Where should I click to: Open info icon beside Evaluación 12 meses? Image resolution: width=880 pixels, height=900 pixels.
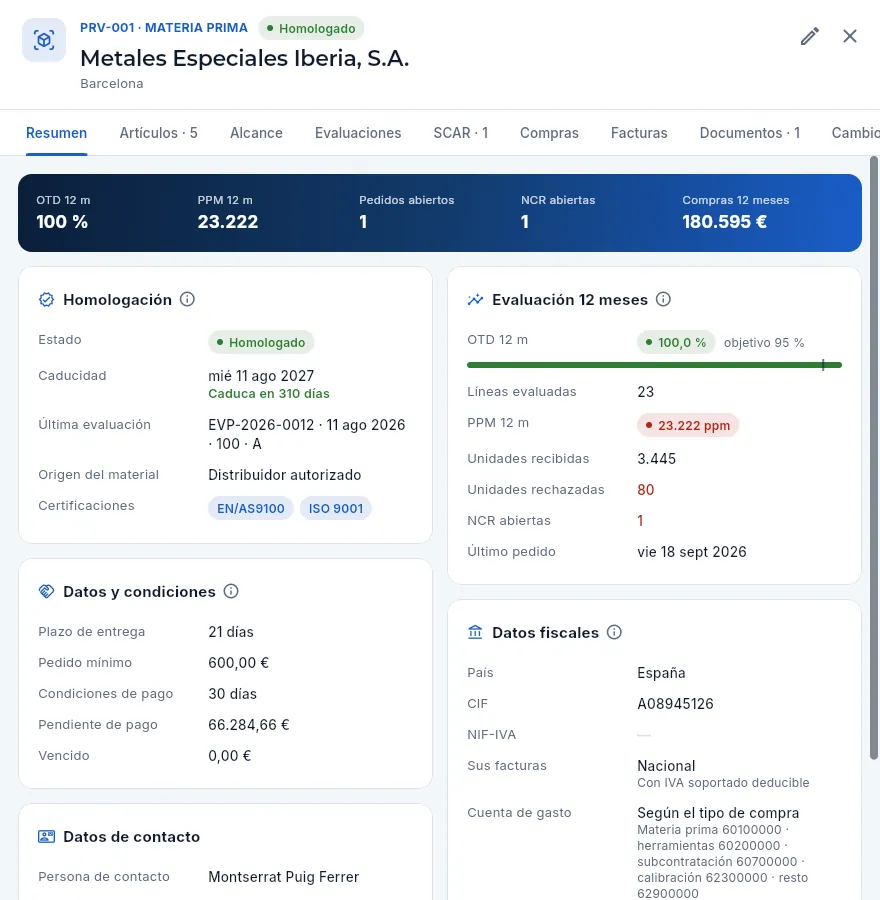(x=663, y=299)
